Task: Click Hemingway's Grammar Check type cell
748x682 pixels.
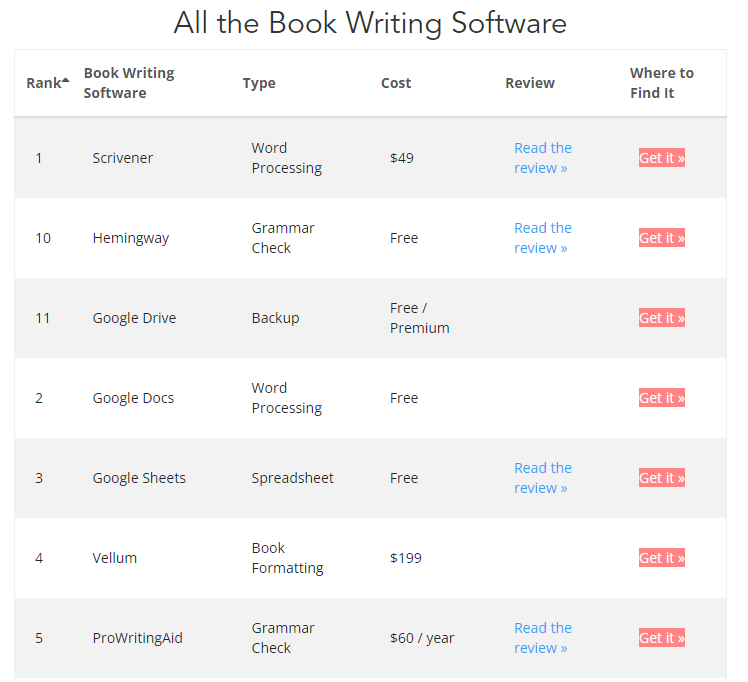Action: click(283, 238)
